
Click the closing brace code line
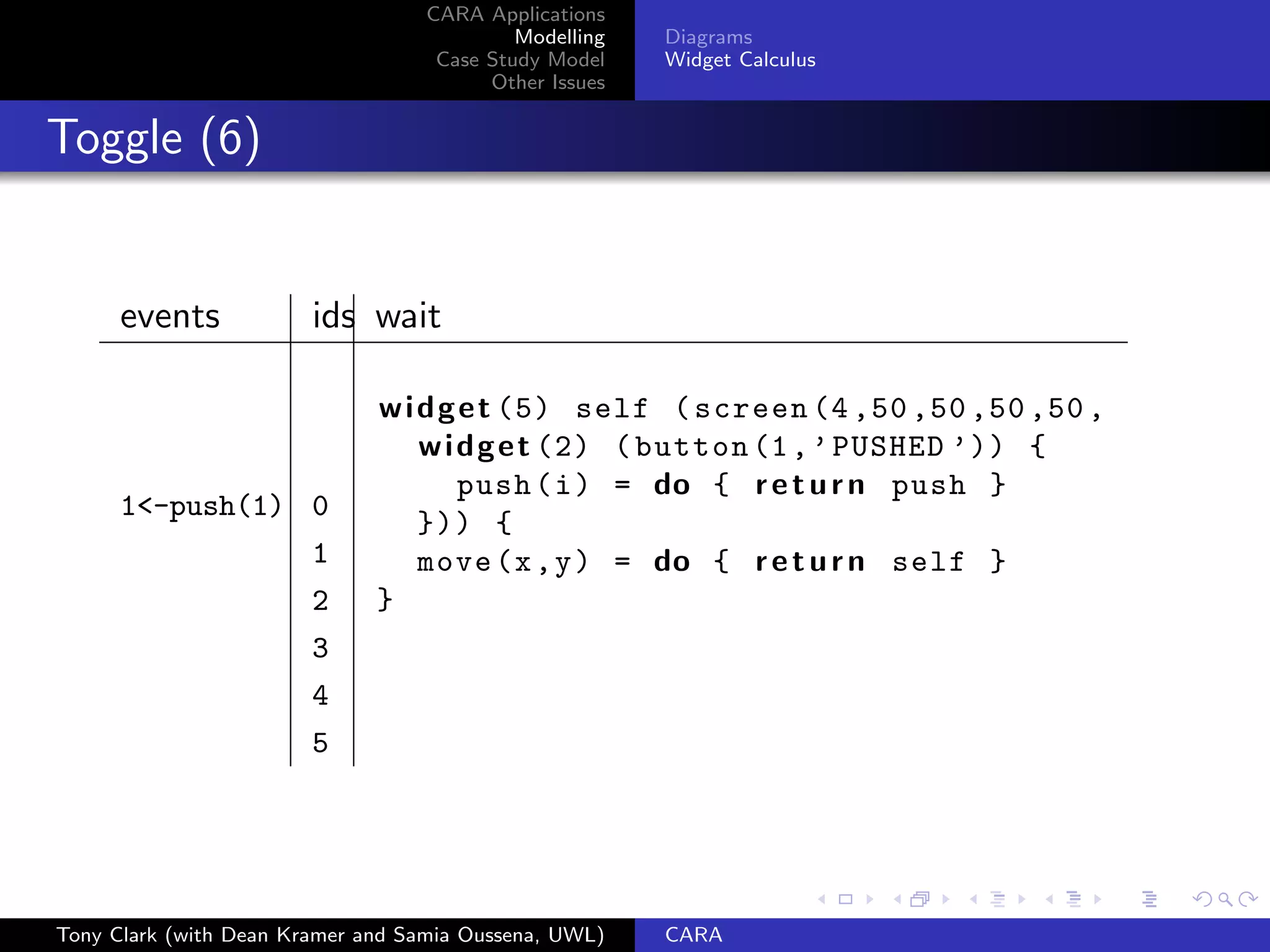click(x=385, y=600)
